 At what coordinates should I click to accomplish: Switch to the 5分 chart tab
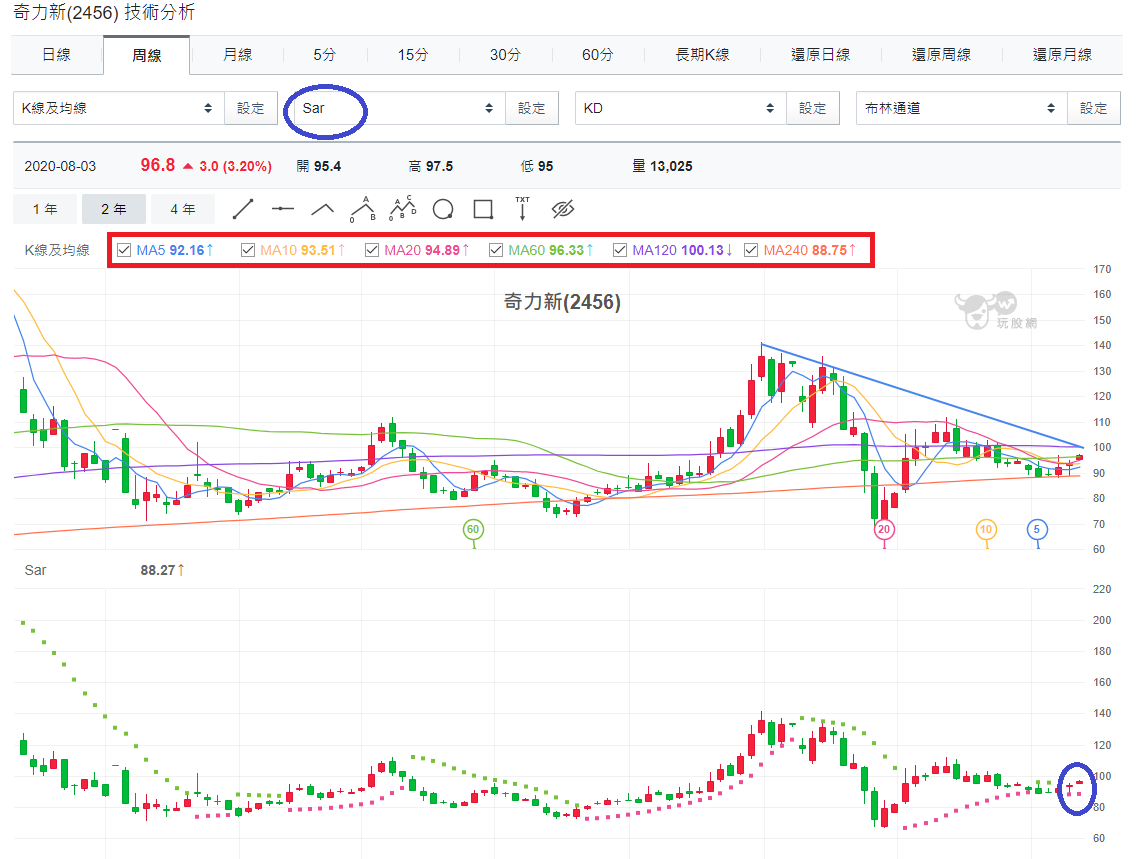[x=325, y=55]
